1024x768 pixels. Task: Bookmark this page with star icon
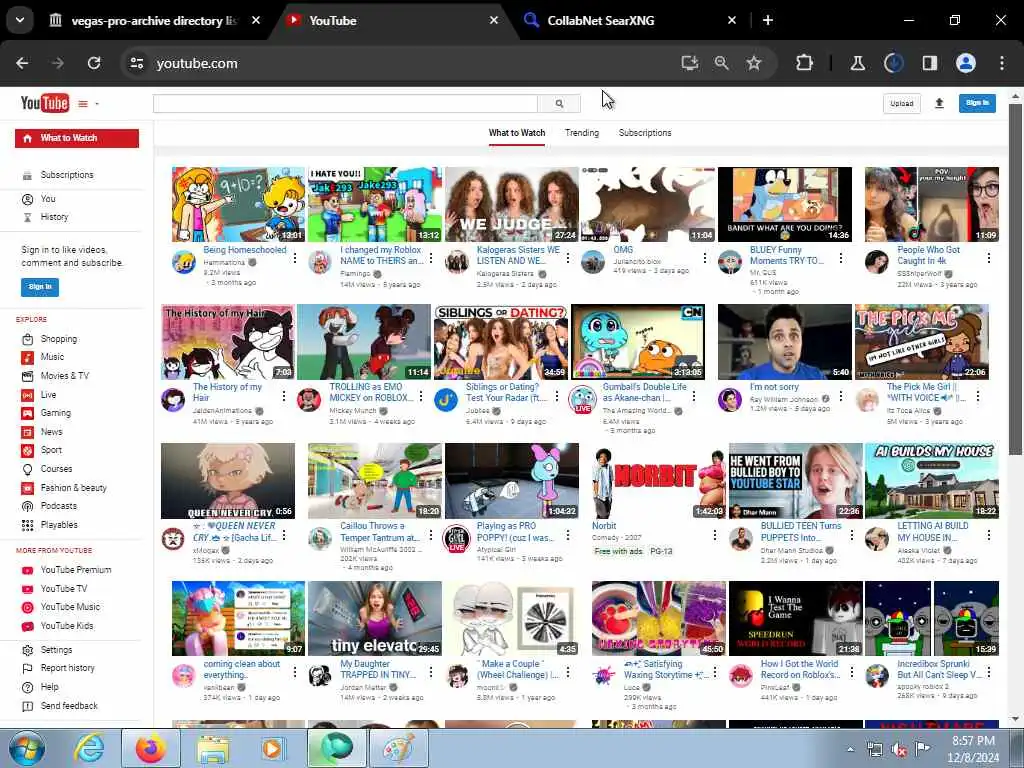[x=754, y=63]
